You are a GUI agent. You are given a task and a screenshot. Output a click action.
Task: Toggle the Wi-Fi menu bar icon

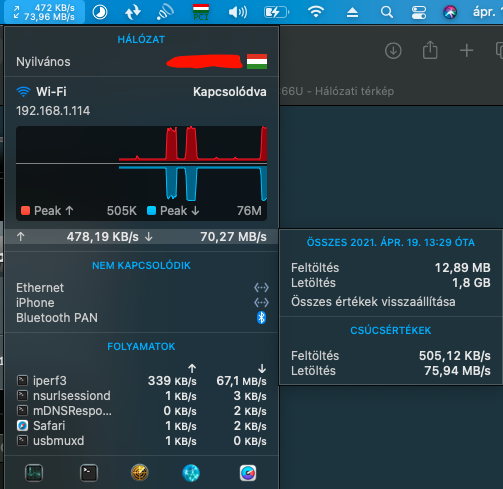pyautogui.click(x=316, y=12)
